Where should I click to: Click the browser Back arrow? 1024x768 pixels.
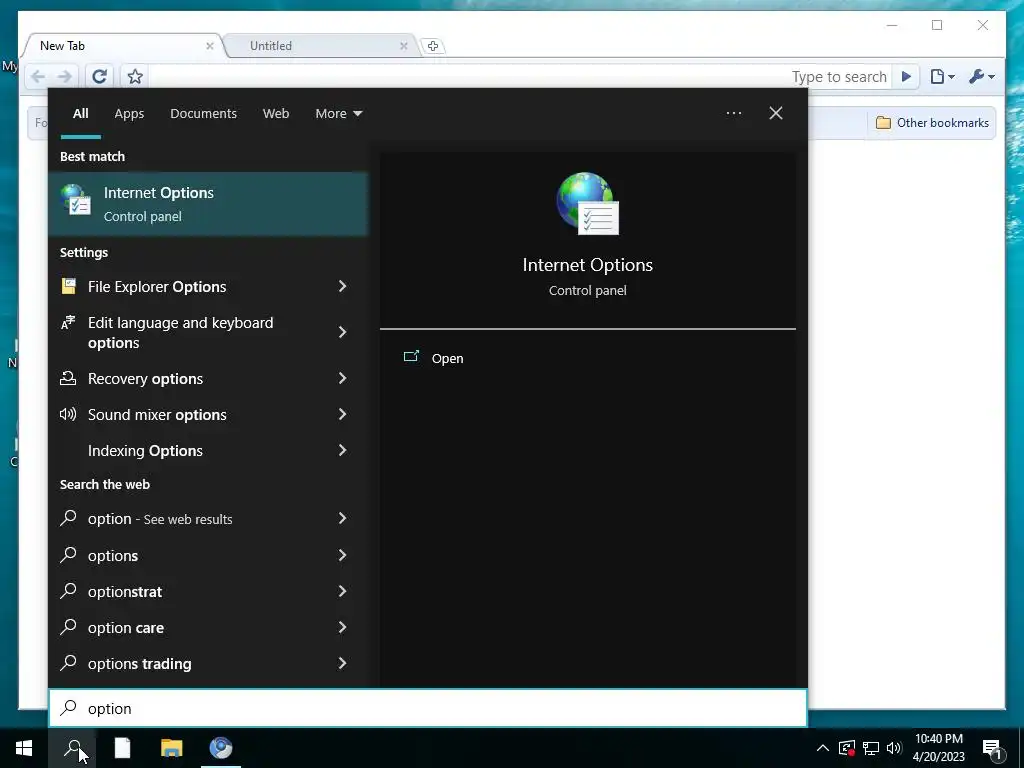pos(38,76)
